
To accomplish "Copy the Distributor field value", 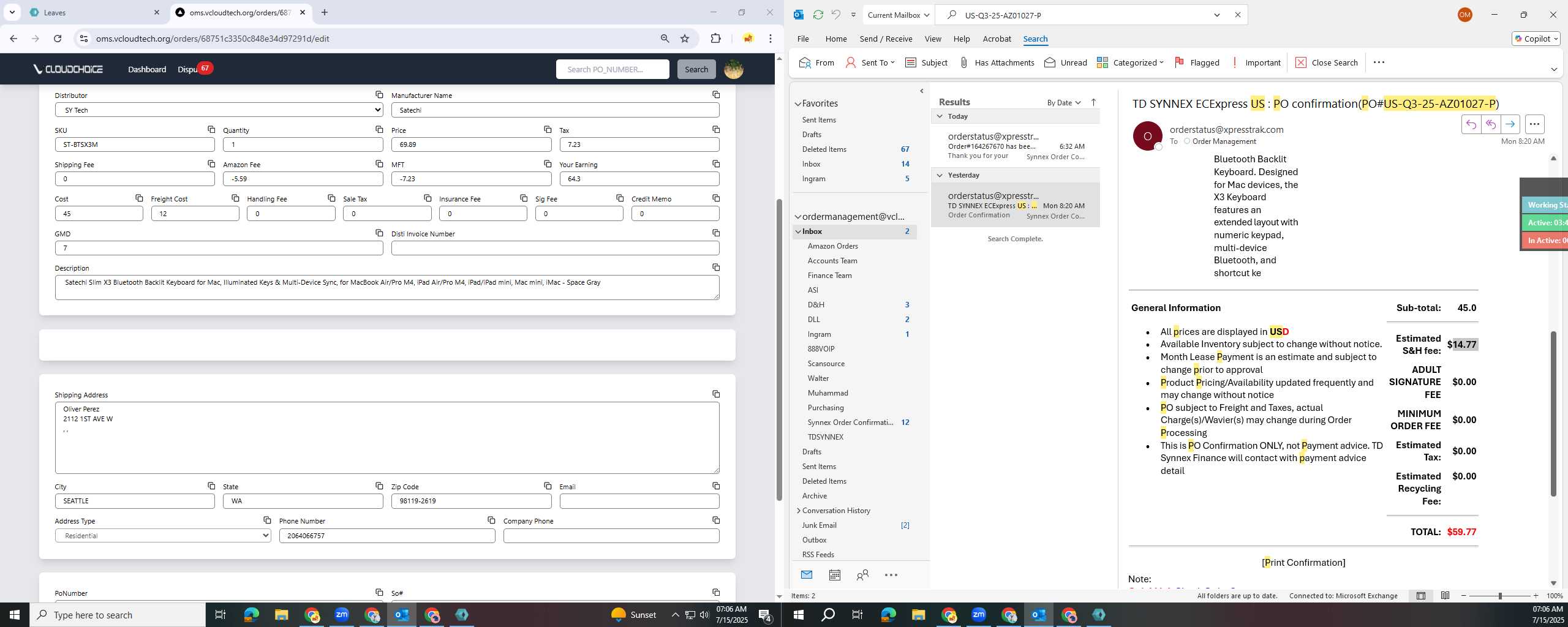I will tap(379, 94).
